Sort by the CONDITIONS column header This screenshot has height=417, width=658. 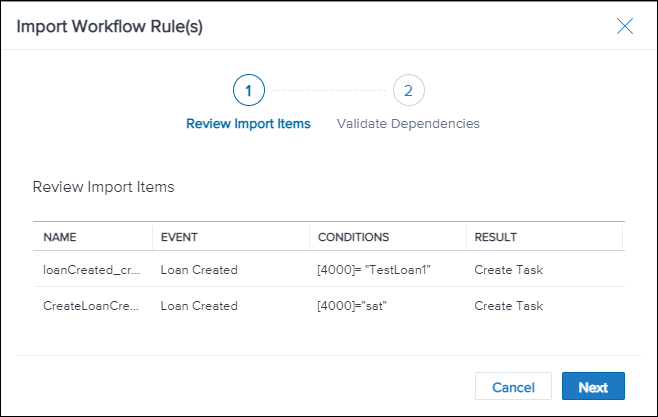[x=353, y=237]
